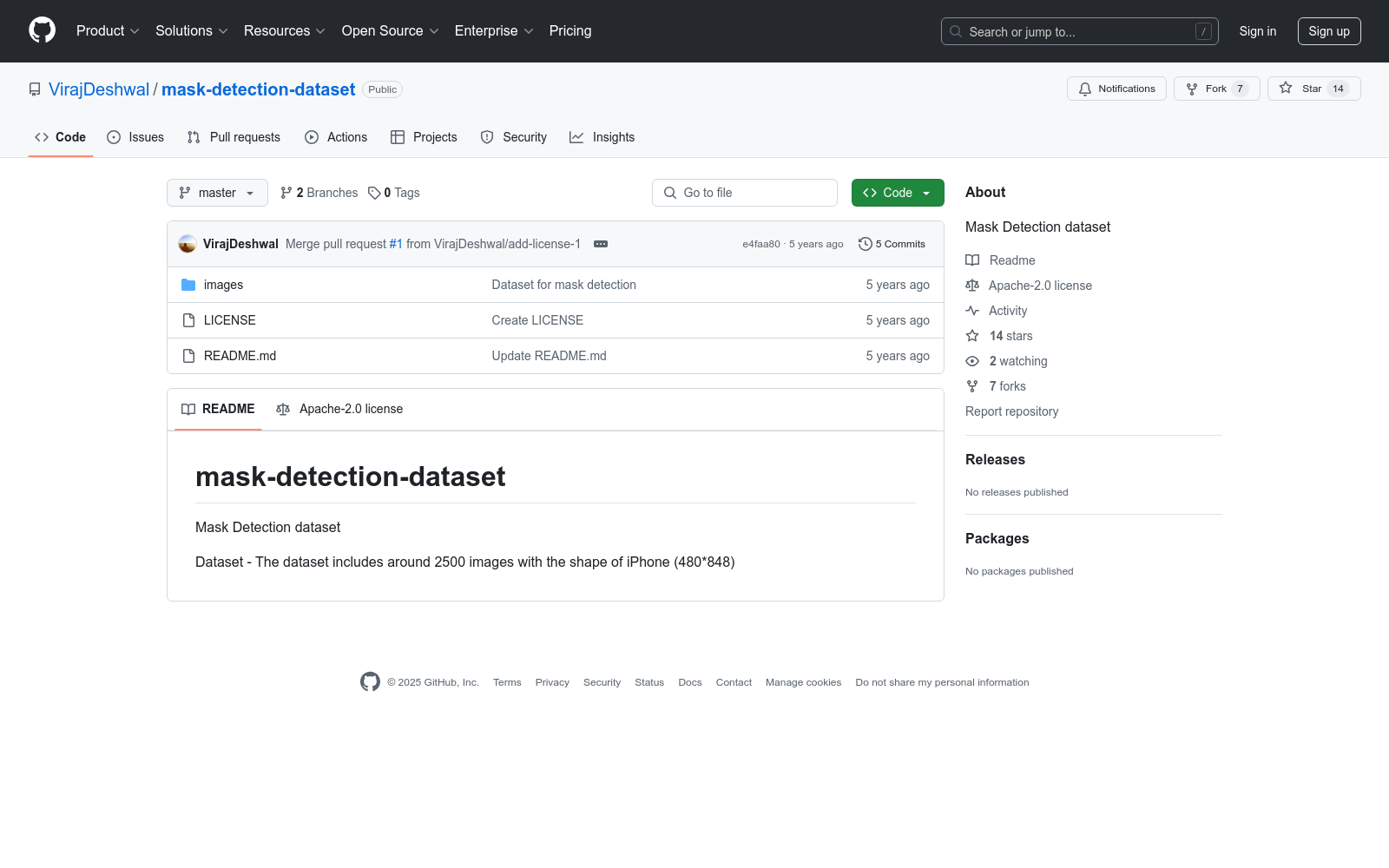Image resolution: width=1389 pixels, height=868 pixels.
Task: Click the tag icon next to 0 Tags
Action: [x=374, y=193]
